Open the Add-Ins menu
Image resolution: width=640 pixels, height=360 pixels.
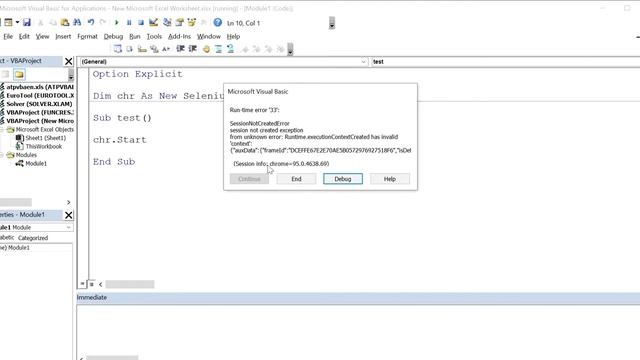179,36
